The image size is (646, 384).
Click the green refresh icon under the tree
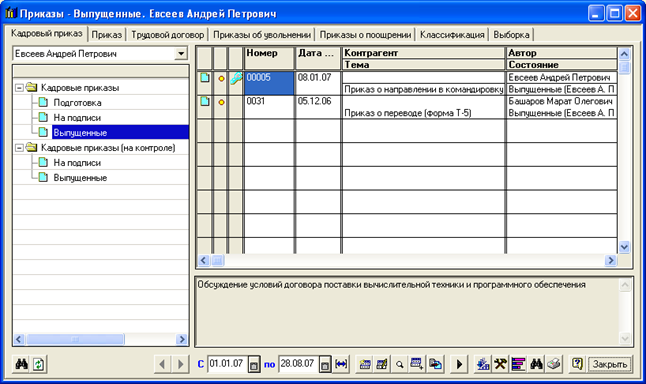[x=39, y=364]
